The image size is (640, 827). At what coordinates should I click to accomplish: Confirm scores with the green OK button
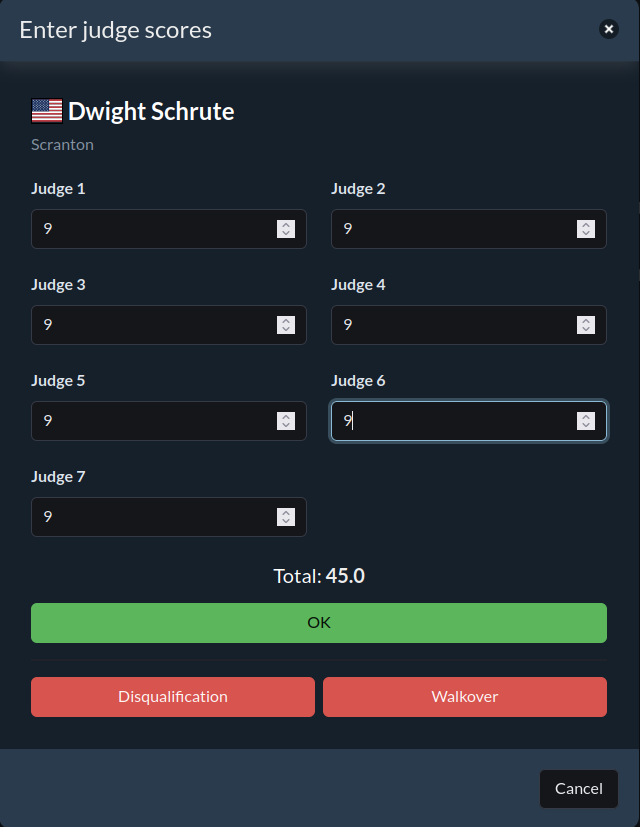pos(318,622)
